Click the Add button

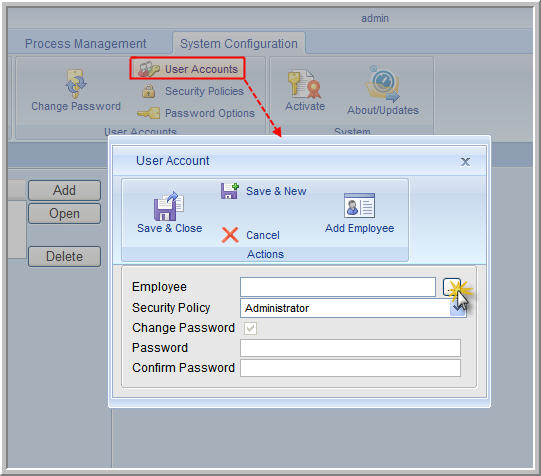click(65, 190)
